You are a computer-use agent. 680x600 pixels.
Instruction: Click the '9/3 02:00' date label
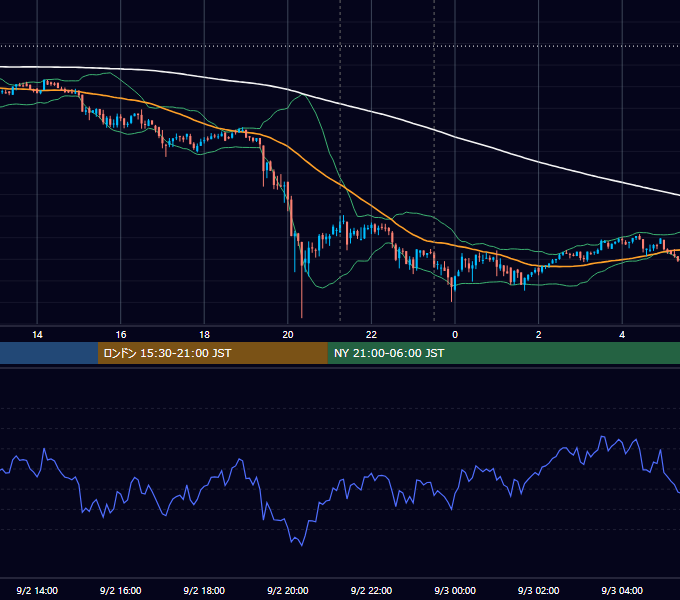[539, 590]
